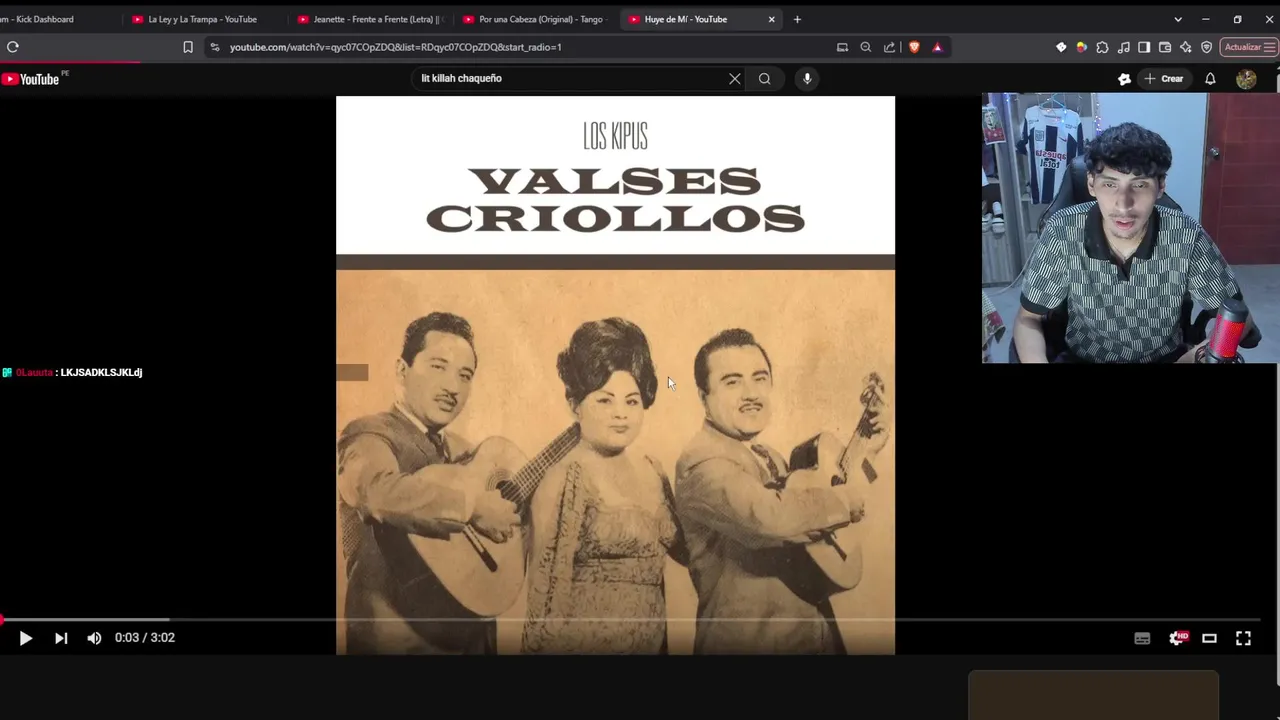Click the 0Lauuta chat message
1280x720 pixels.
72,372
